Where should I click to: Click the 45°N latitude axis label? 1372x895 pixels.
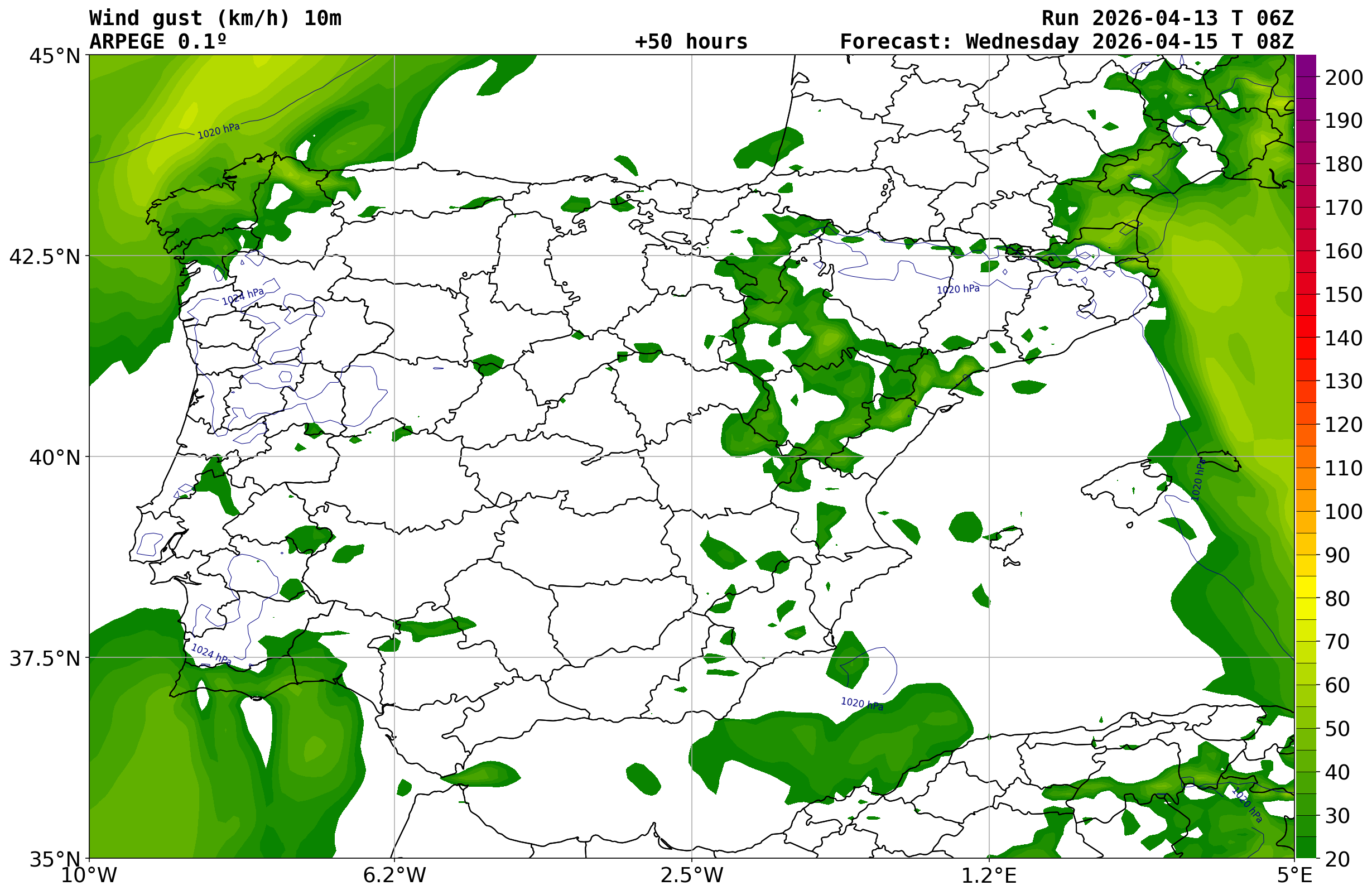pyautogui.click(x=55, y=56)
